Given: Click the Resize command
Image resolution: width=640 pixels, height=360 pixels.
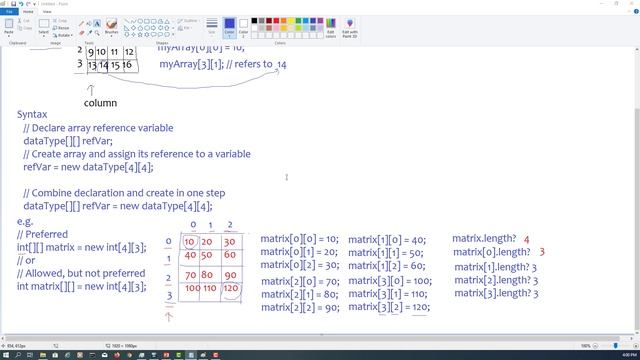Looking at the screenshot, I should (61, 28).
